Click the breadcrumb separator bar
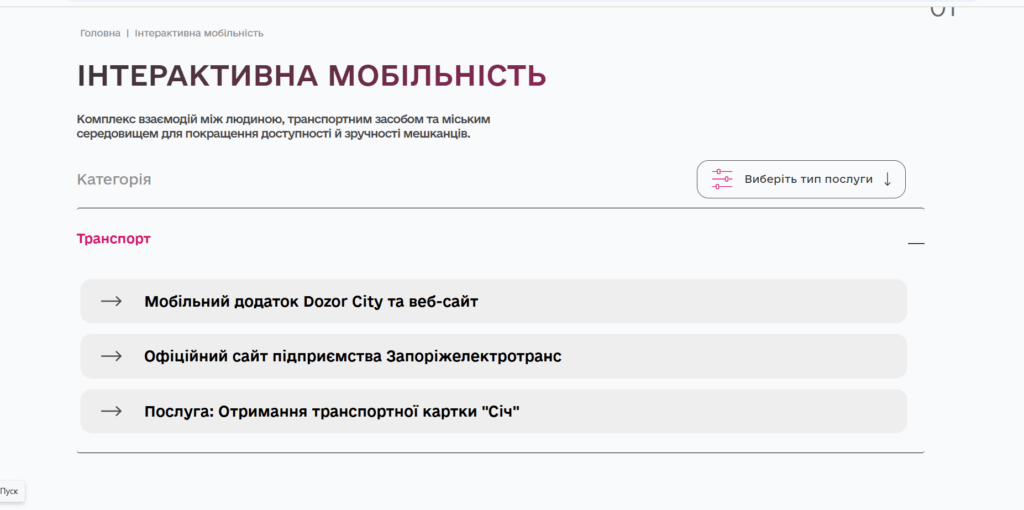This screenshot has height=510, width=1024. [x=128, y=33]
